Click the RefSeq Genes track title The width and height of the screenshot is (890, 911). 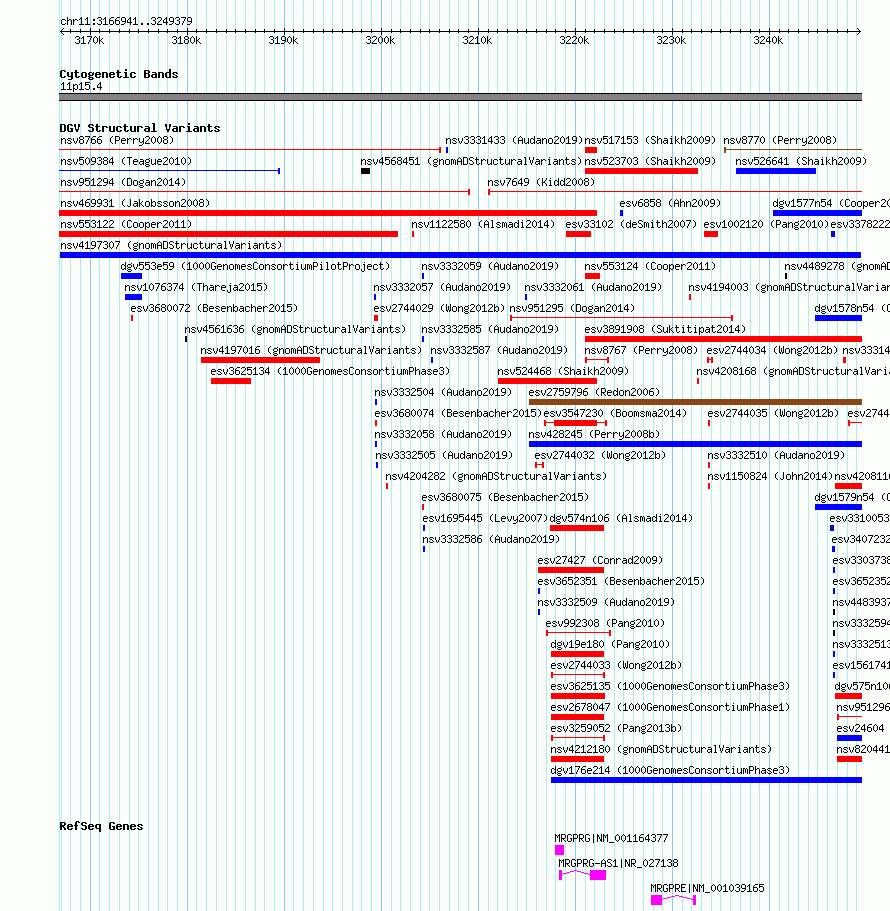(101, 826)
